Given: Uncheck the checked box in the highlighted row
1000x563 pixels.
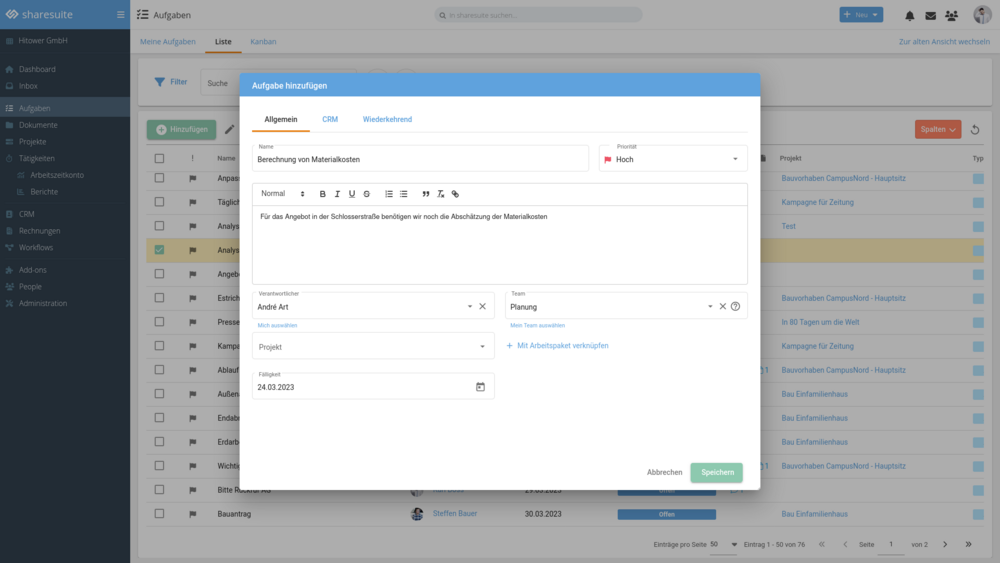Looking at the screenshot, I should 159,250.
